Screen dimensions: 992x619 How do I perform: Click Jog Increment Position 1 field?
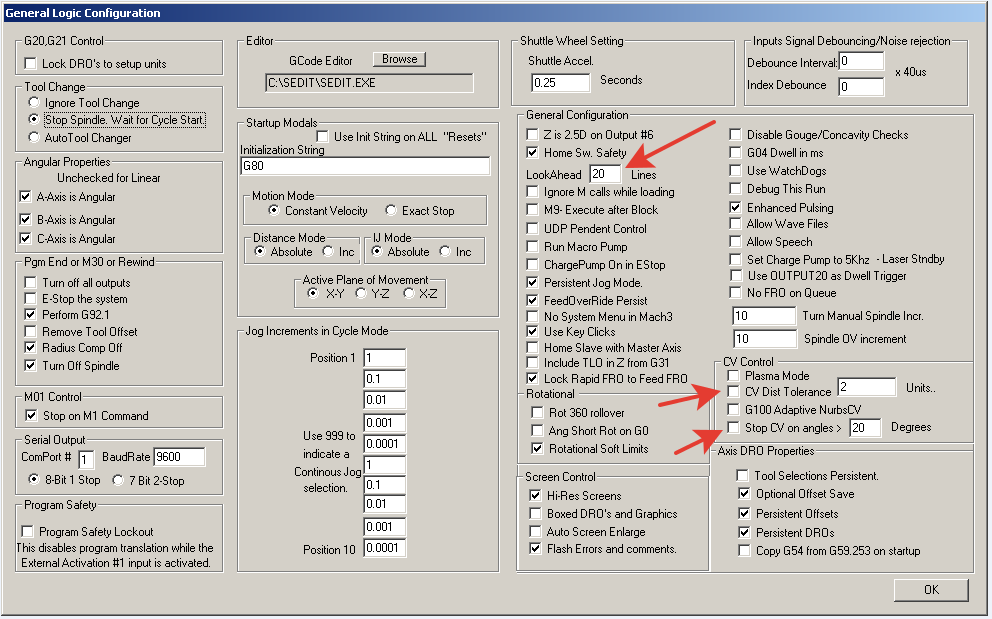(x=385, y=358)
